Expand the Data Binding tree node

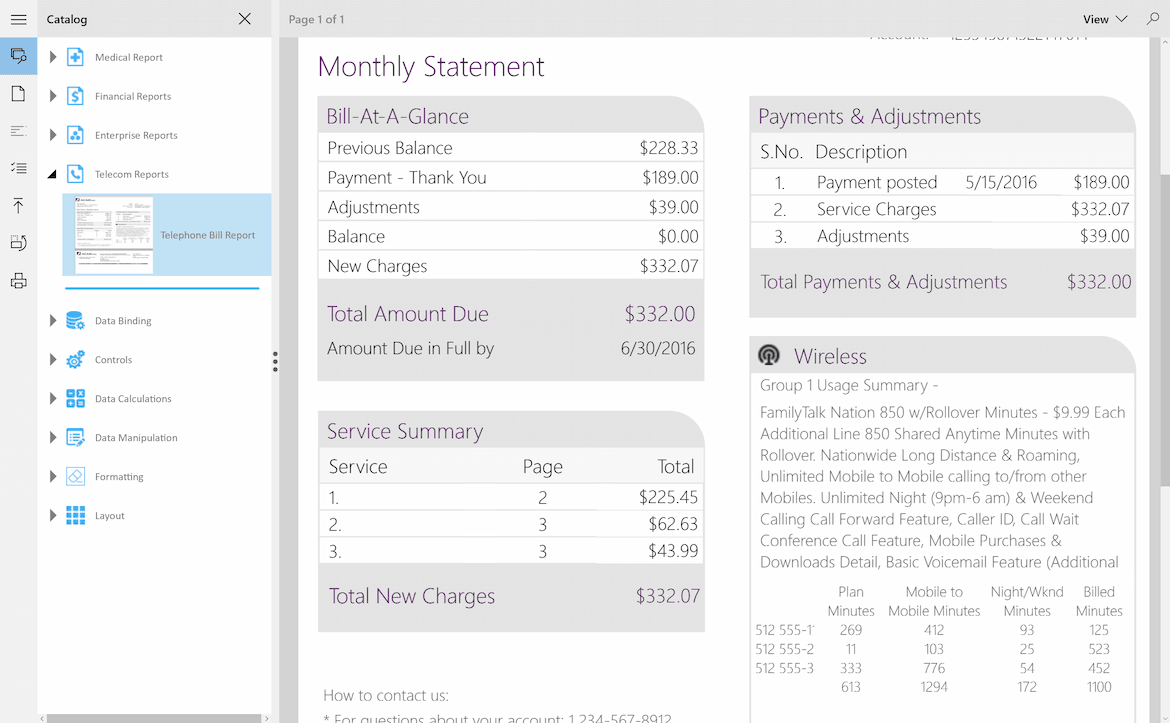tap(53, 320)
